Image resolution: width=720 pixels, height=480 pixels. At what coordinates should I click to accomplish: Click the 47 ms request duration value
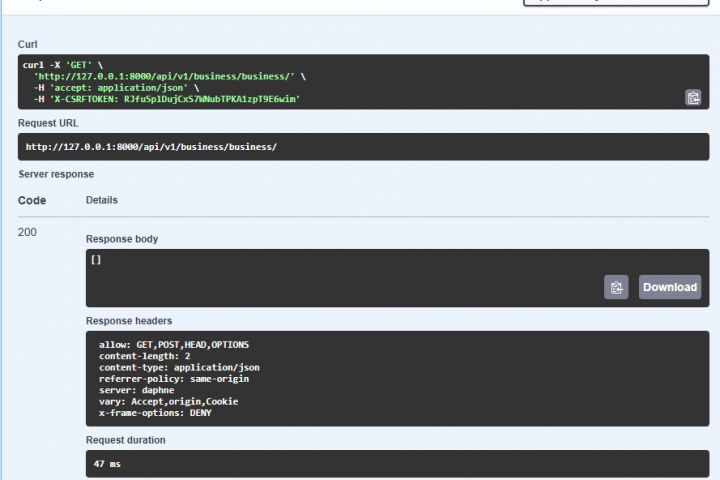pyautogui.click(x=107, y=464)
